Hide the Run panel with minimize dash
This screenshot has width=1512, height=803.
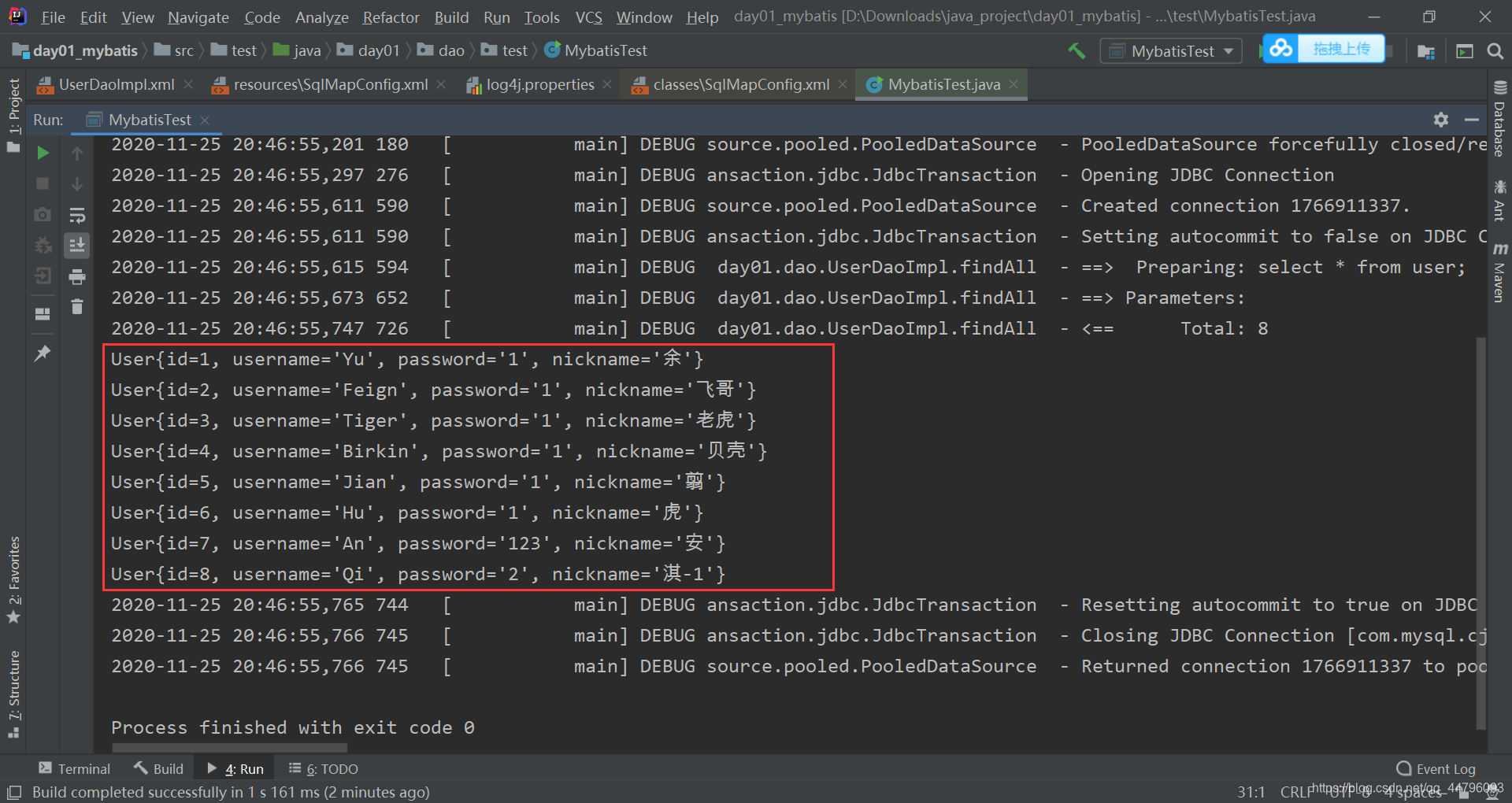pyautogui.click(x=1472, y=120)
